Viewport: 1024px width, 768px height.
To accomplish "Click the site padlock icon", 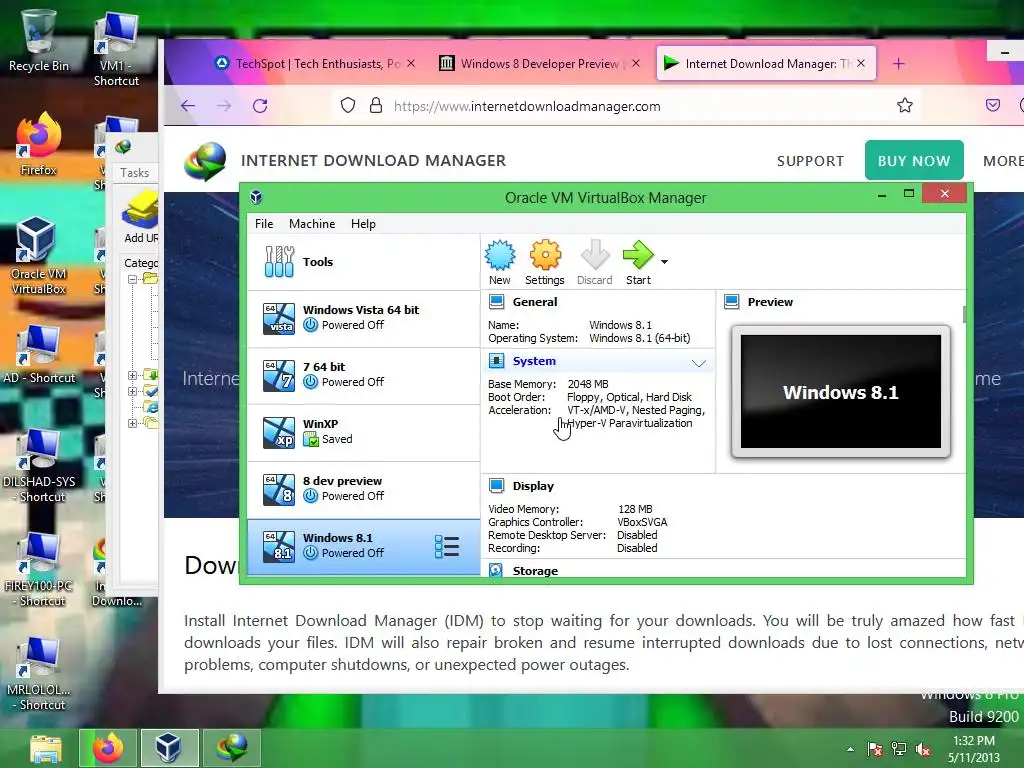I will click(376, 105).
